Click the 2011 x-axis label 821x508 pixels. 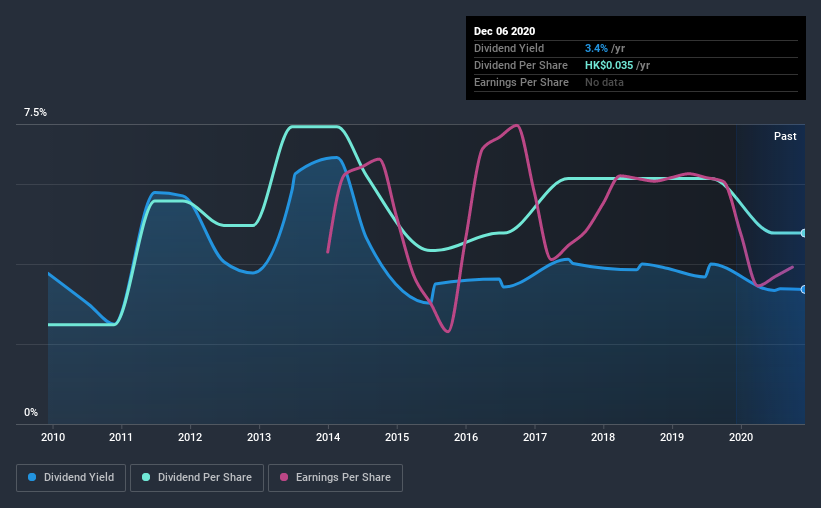click(x=121, y=437)
